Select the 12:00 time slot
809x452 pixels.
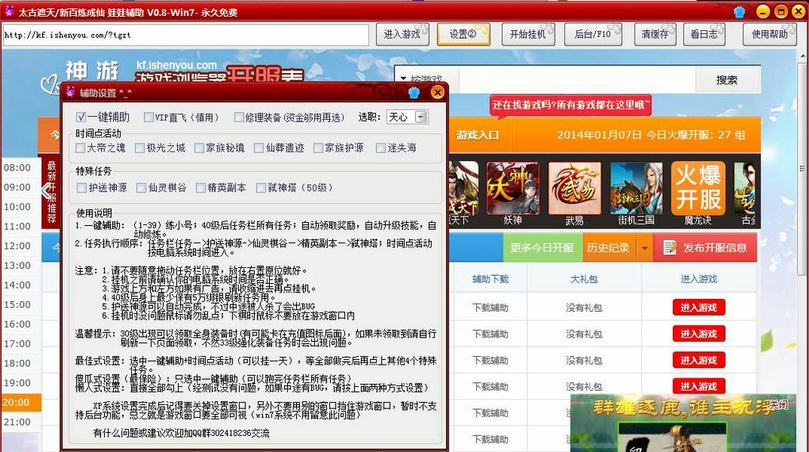pyautogui.click(x=18, y=246)
